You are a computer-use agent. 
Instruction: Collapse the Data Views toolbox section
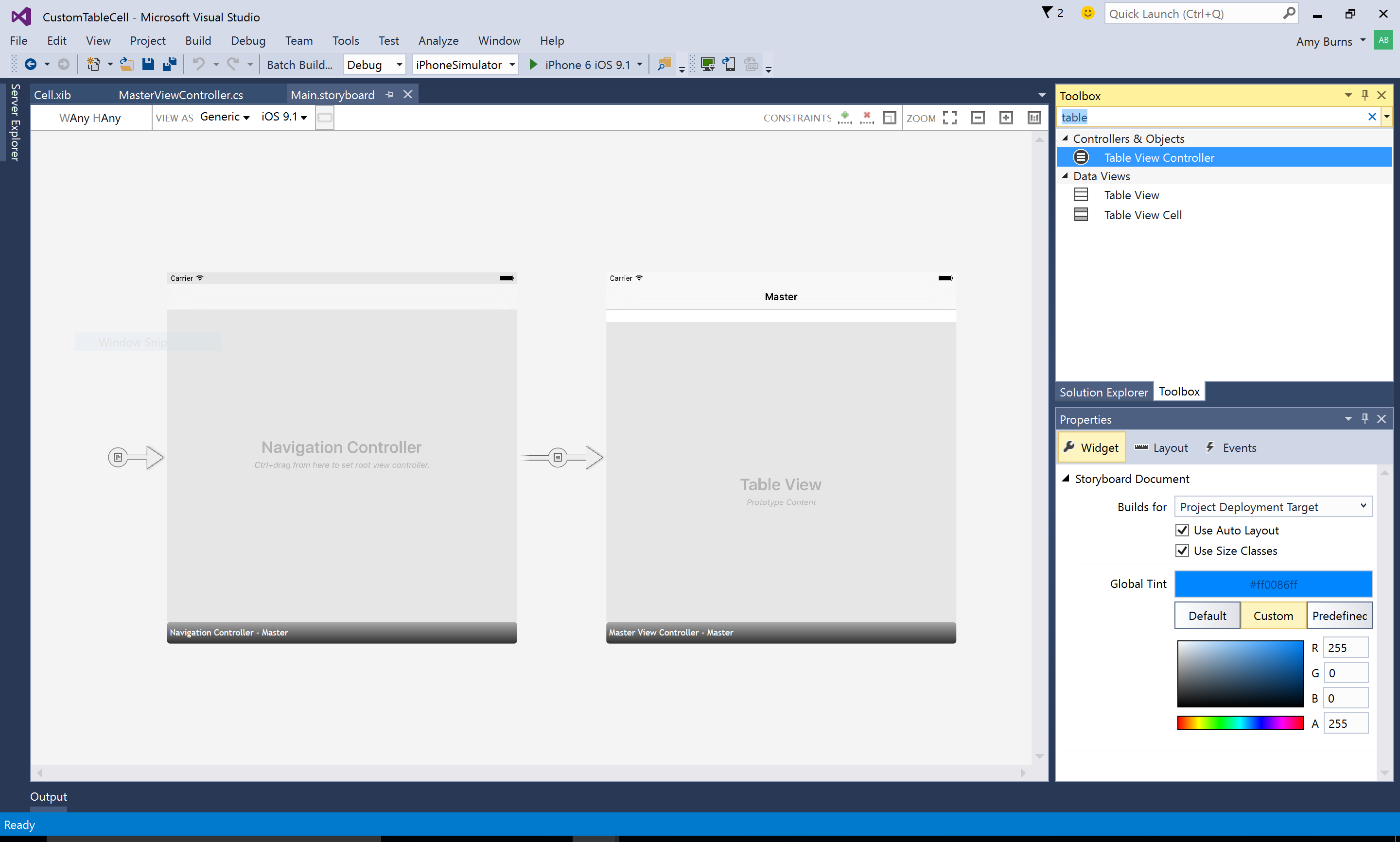(x=1066, y=176)
